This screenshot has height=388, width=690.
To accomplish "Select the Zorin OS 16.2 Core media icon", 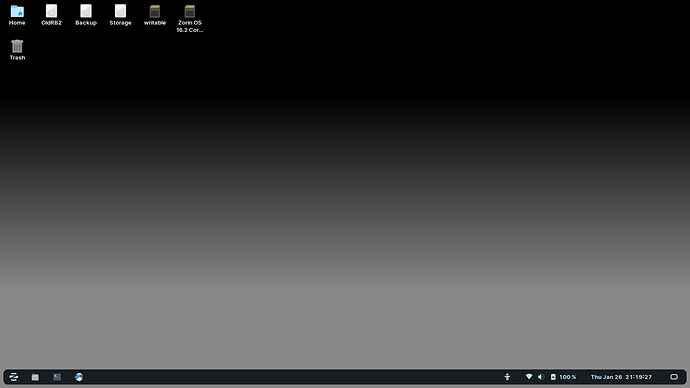I will [x=190, y=18].
